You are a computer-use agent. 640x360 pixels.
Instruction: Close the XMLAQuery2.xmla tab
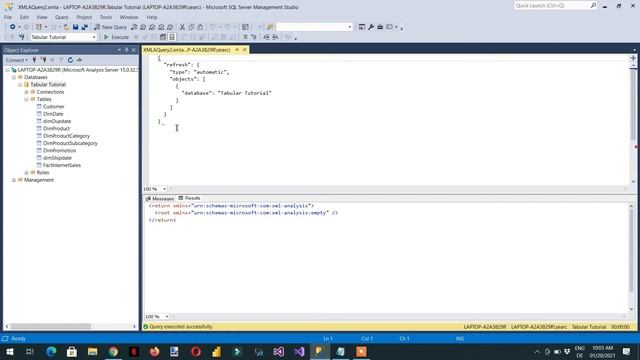pyautogui.click(x=244, y=50)
